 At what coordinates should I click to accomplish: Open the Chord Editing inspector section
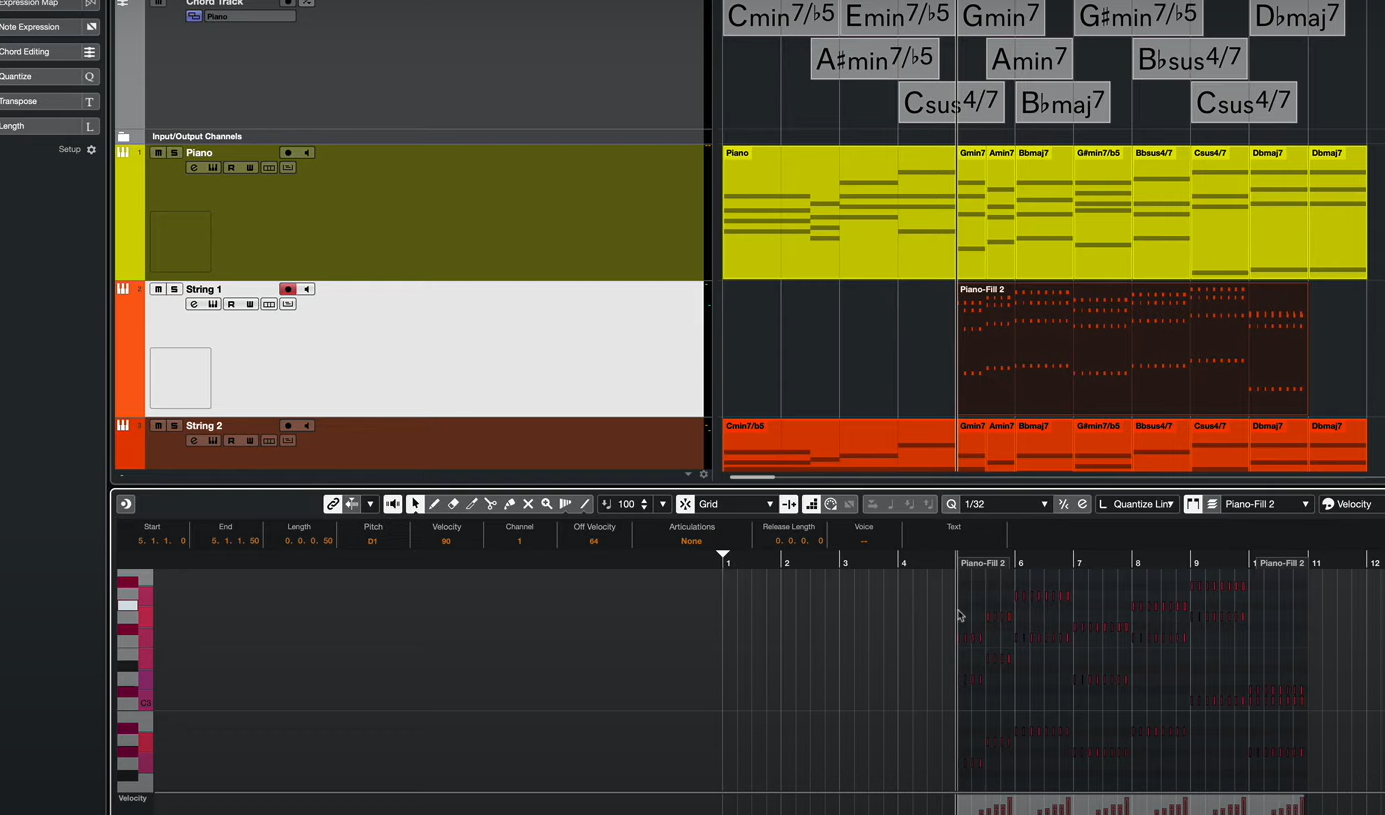pyautogui.click(x=48, y=52)
